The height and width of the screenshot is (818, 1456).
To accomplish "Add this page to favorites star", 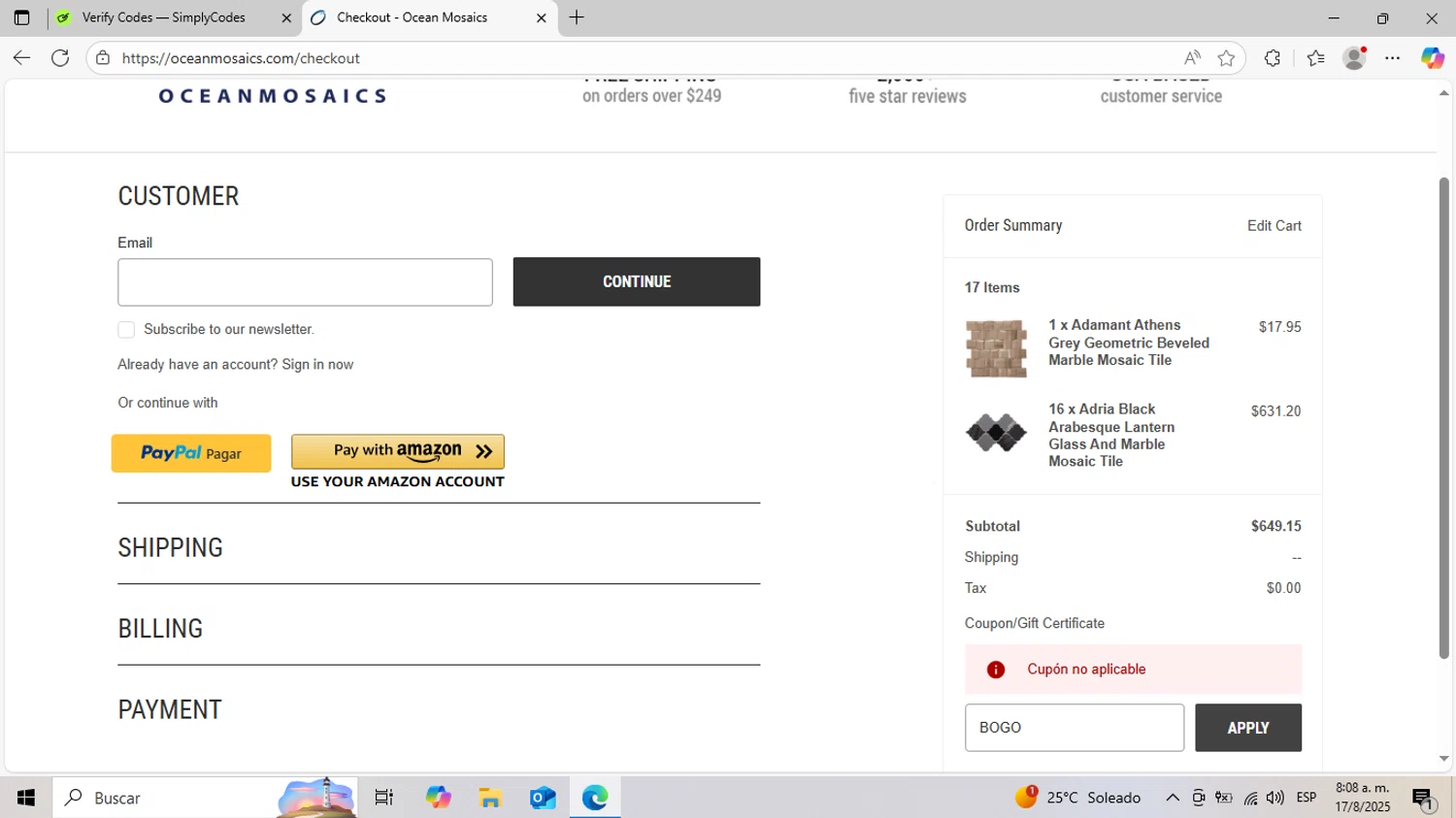I will 1226,58.
